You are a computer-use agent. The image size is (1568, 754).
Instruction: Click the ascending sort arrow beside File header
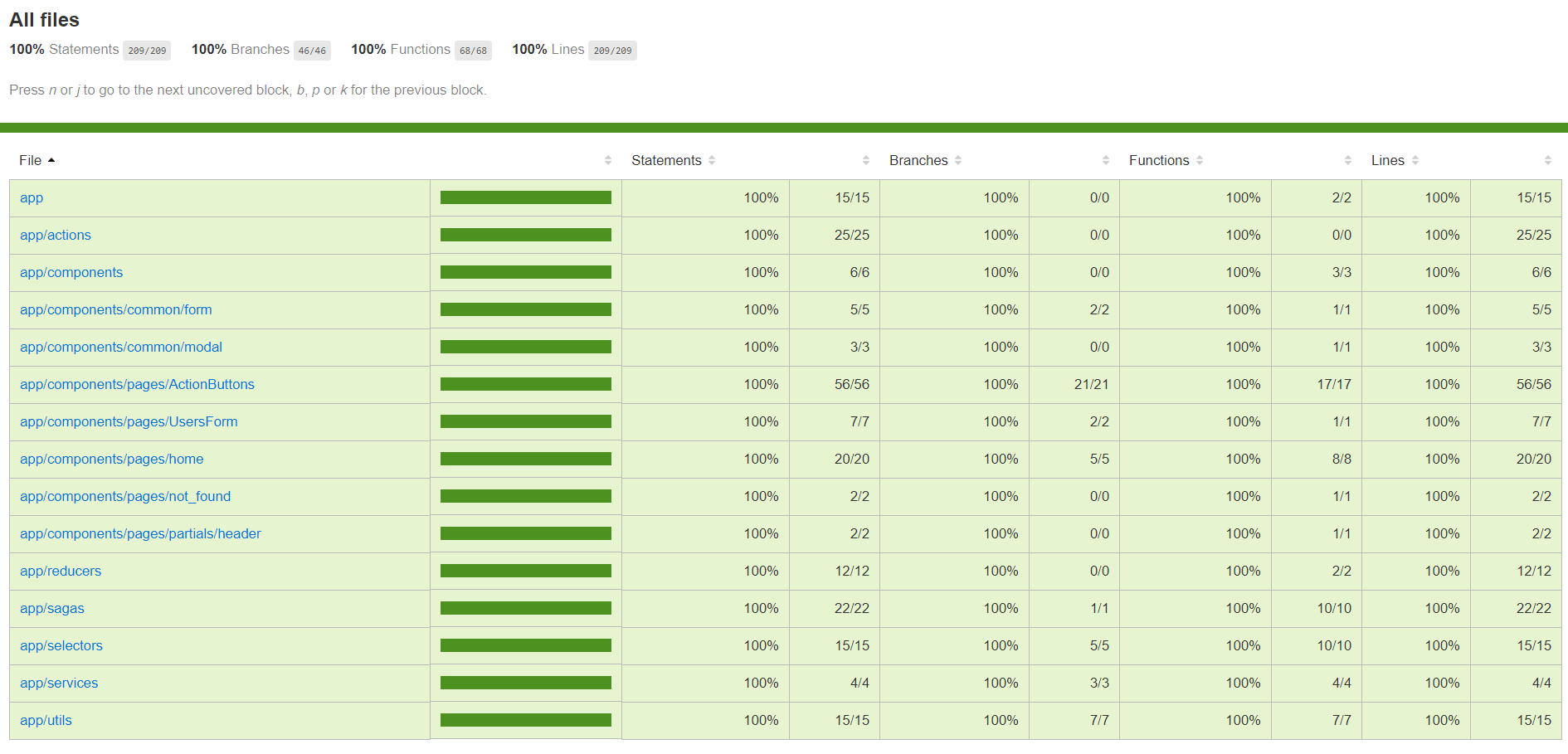51,160
